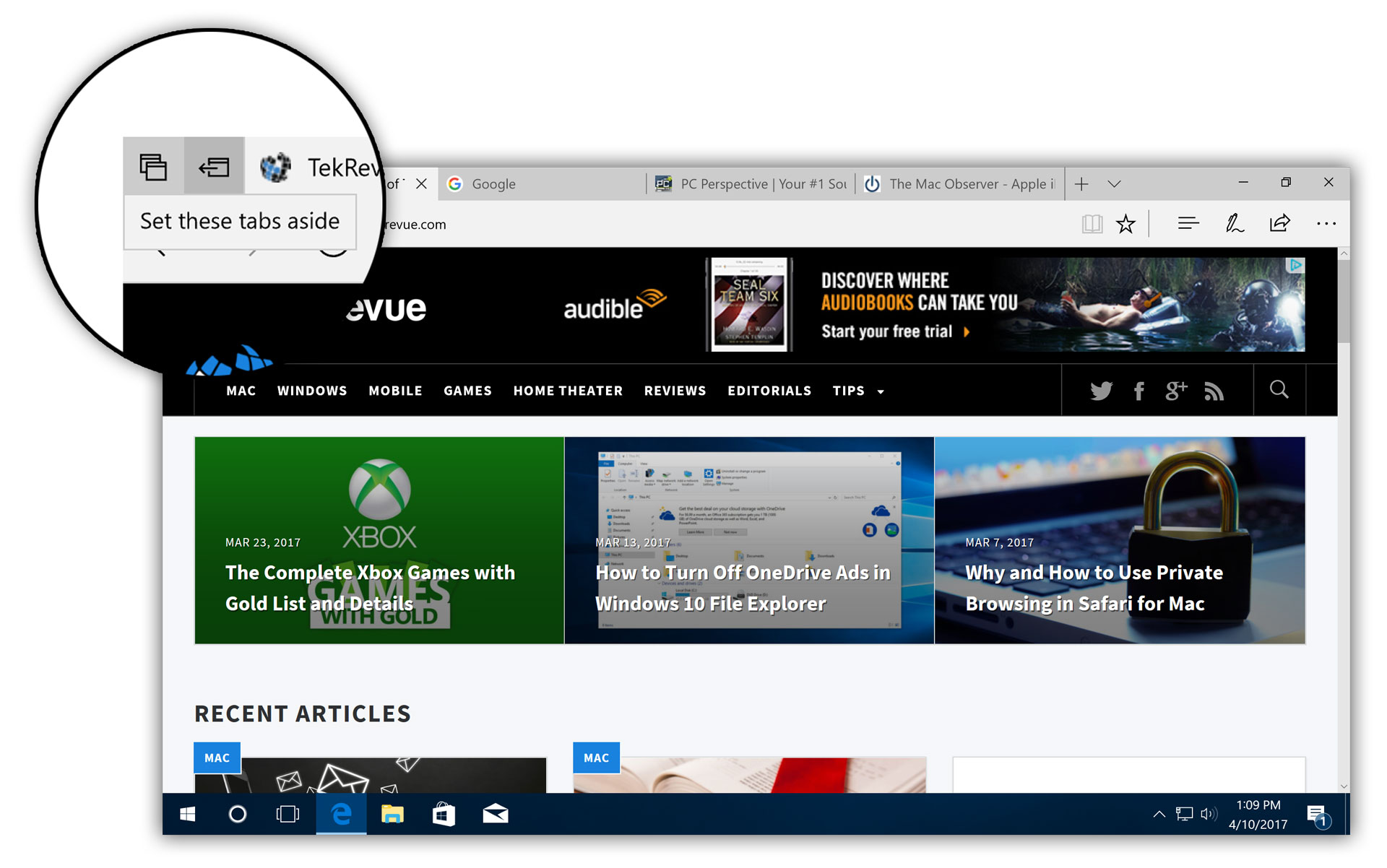Open Action Center notifications icon

(x=1318, y=816)
